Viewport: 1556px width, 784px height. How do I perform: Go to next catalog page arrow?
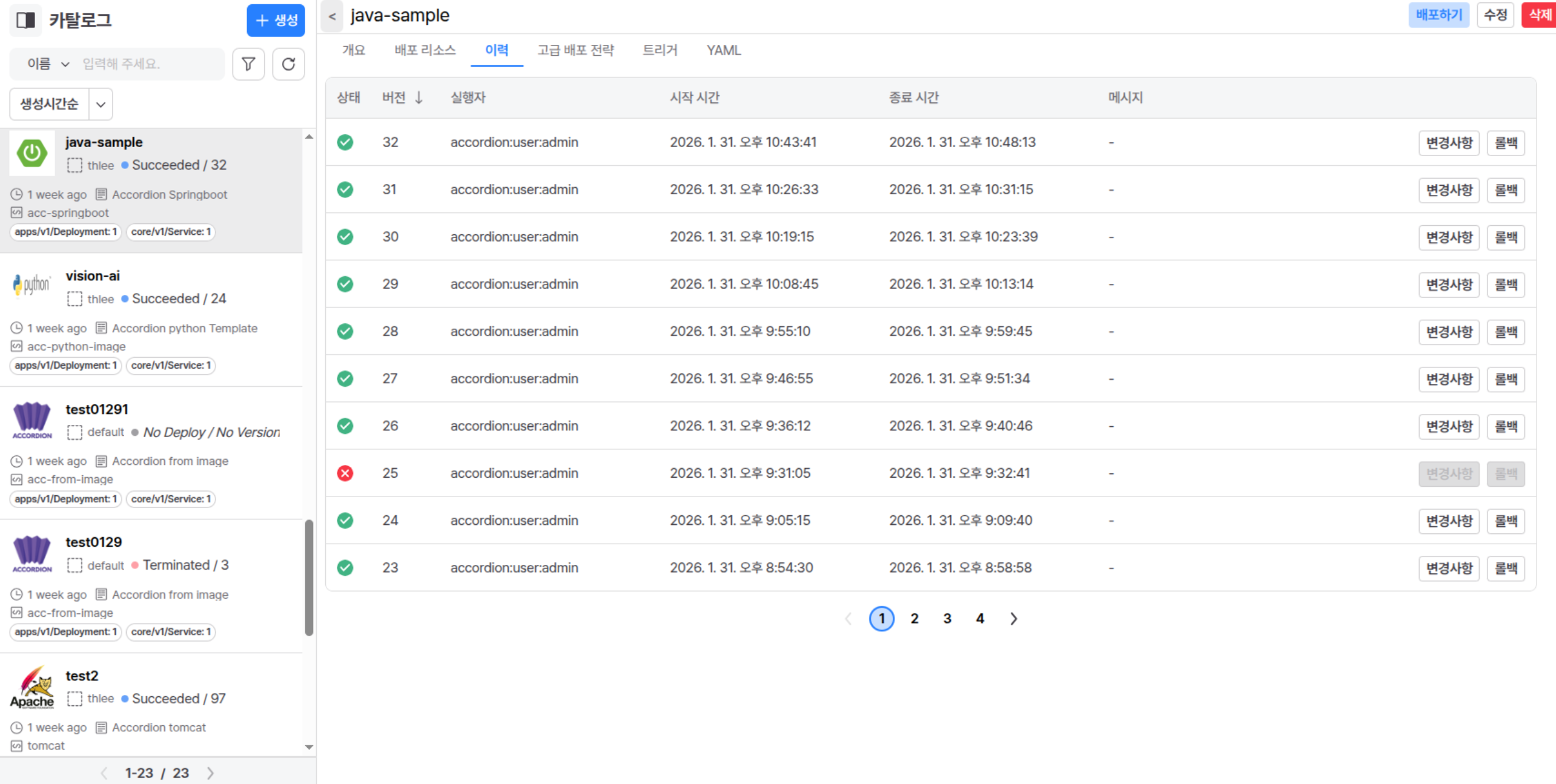click(210, 772)
